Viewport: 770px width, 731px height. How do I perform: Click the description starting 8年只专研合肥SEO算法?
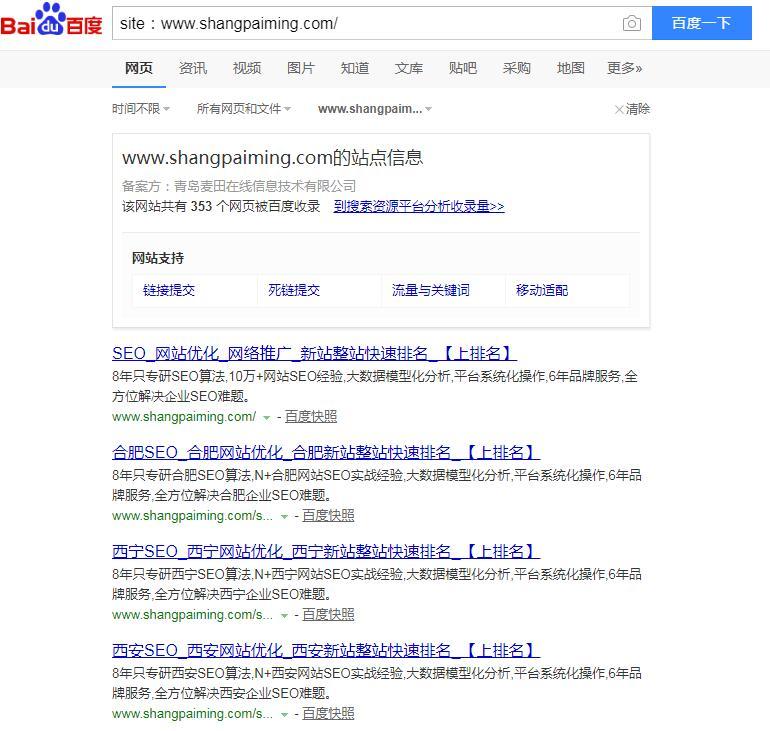[x=377, y=485]
